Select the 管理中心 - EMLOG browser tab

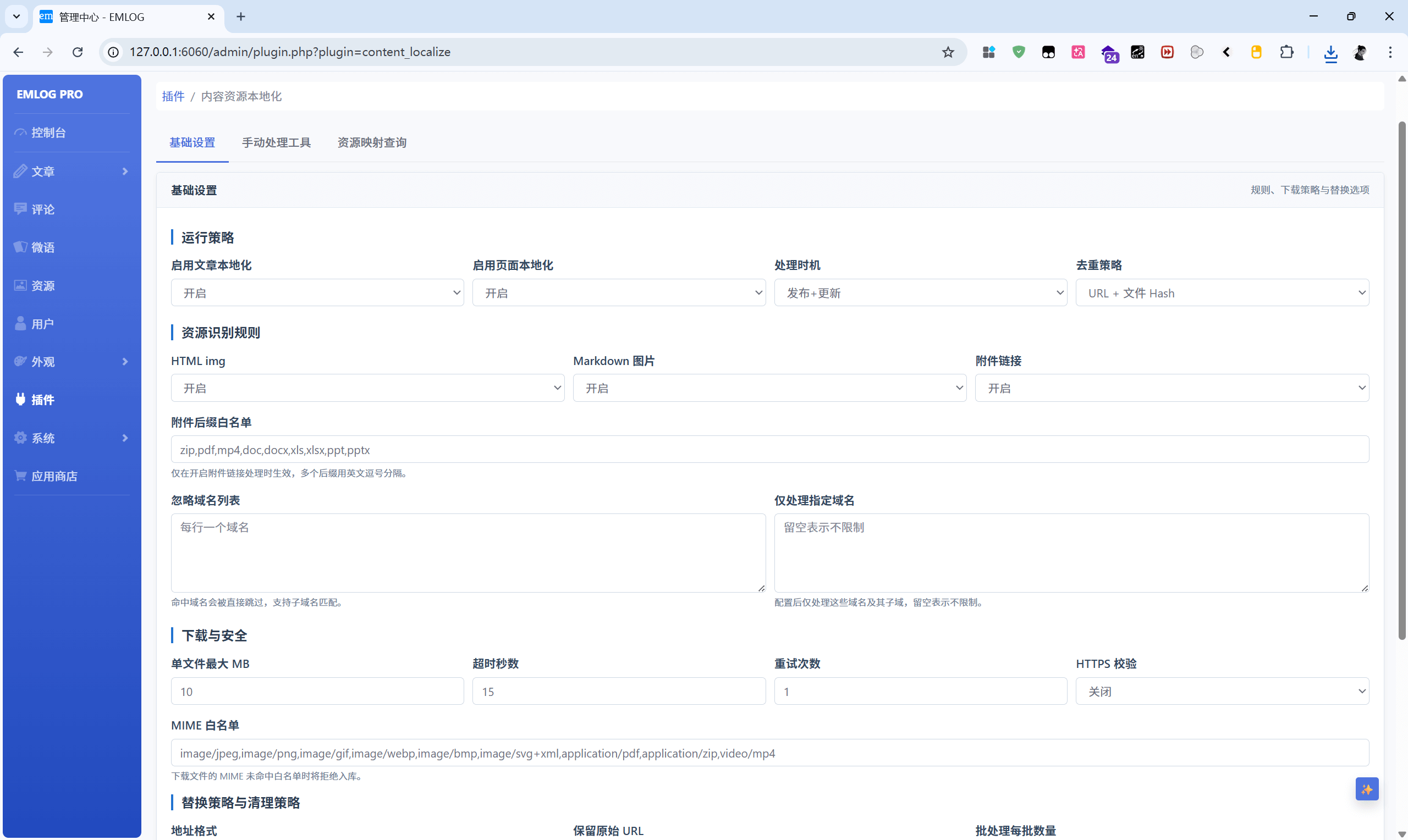128,17
